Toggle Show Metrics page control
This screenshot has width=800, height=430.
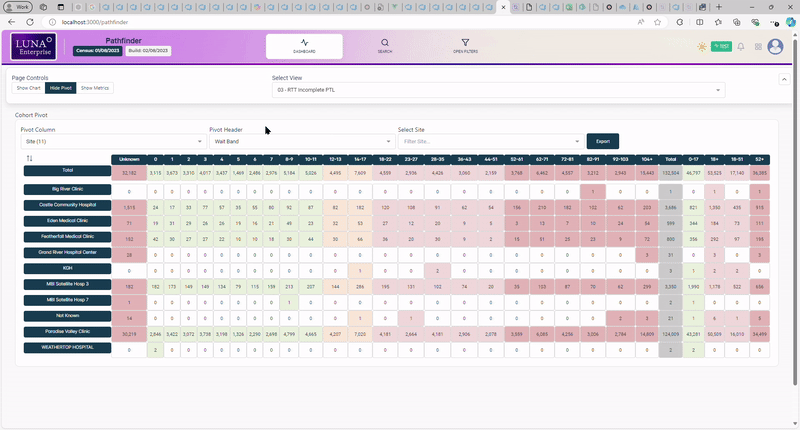pyautogui.click(x=95, y=88)
